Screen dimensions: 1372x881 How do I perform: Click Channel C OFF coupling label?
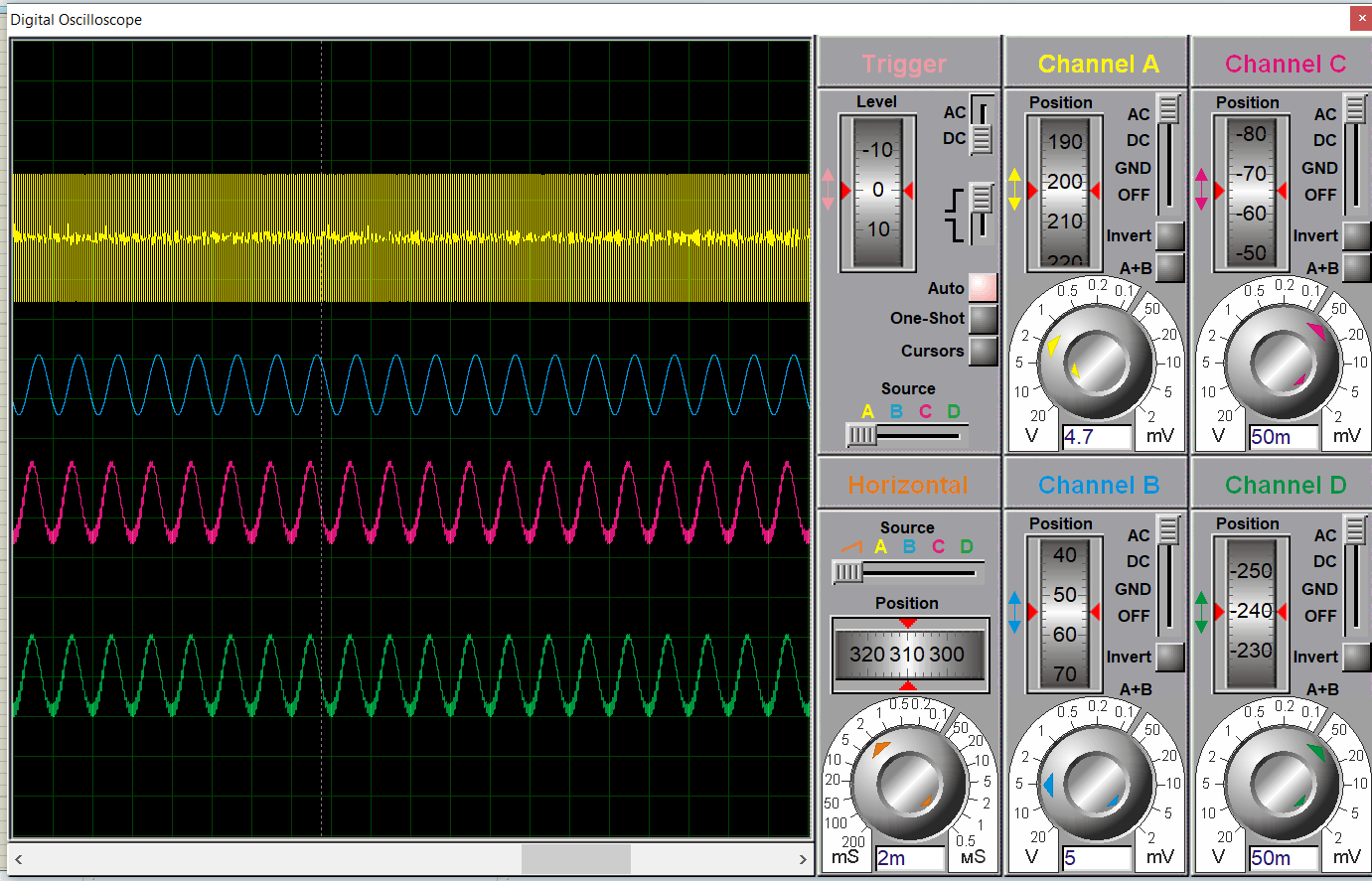[1320, 195]
